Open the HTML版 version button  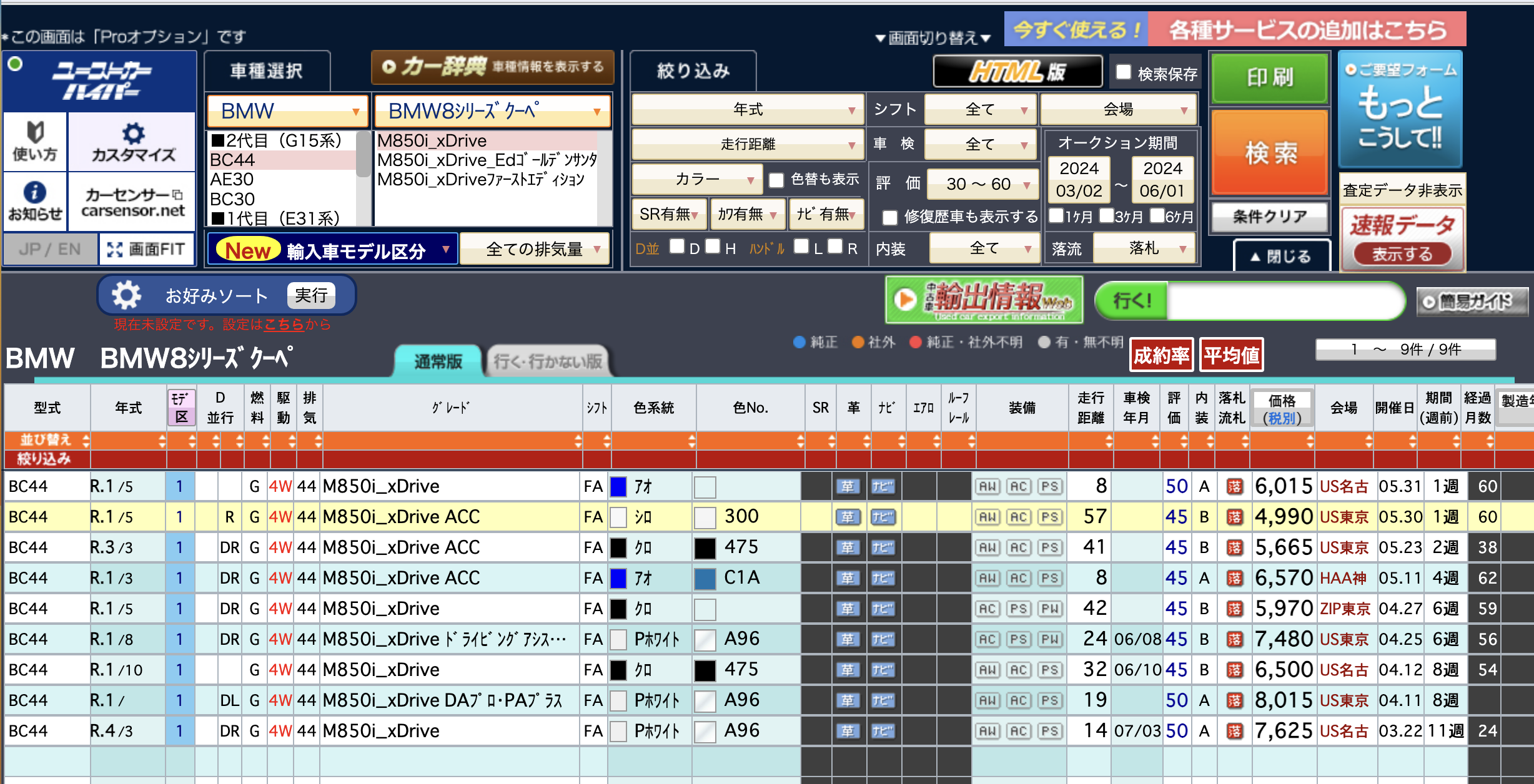(1017, 72)
